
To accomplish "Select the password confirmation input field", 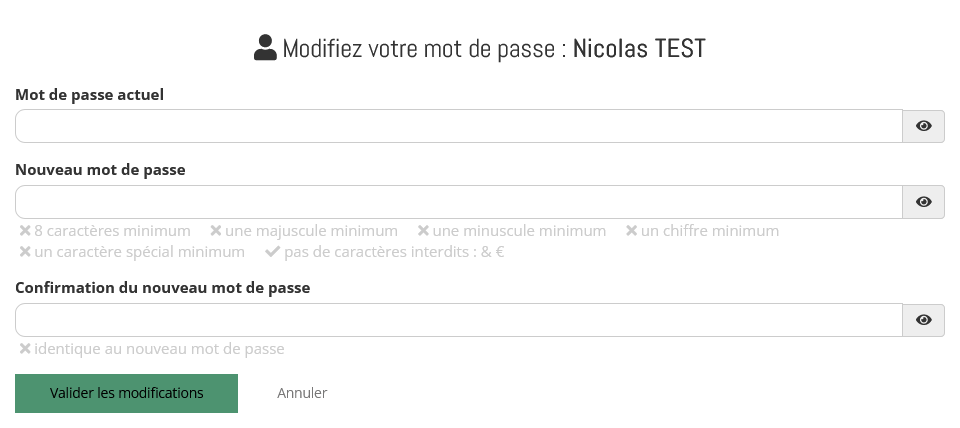I will (x=459, y=320).
